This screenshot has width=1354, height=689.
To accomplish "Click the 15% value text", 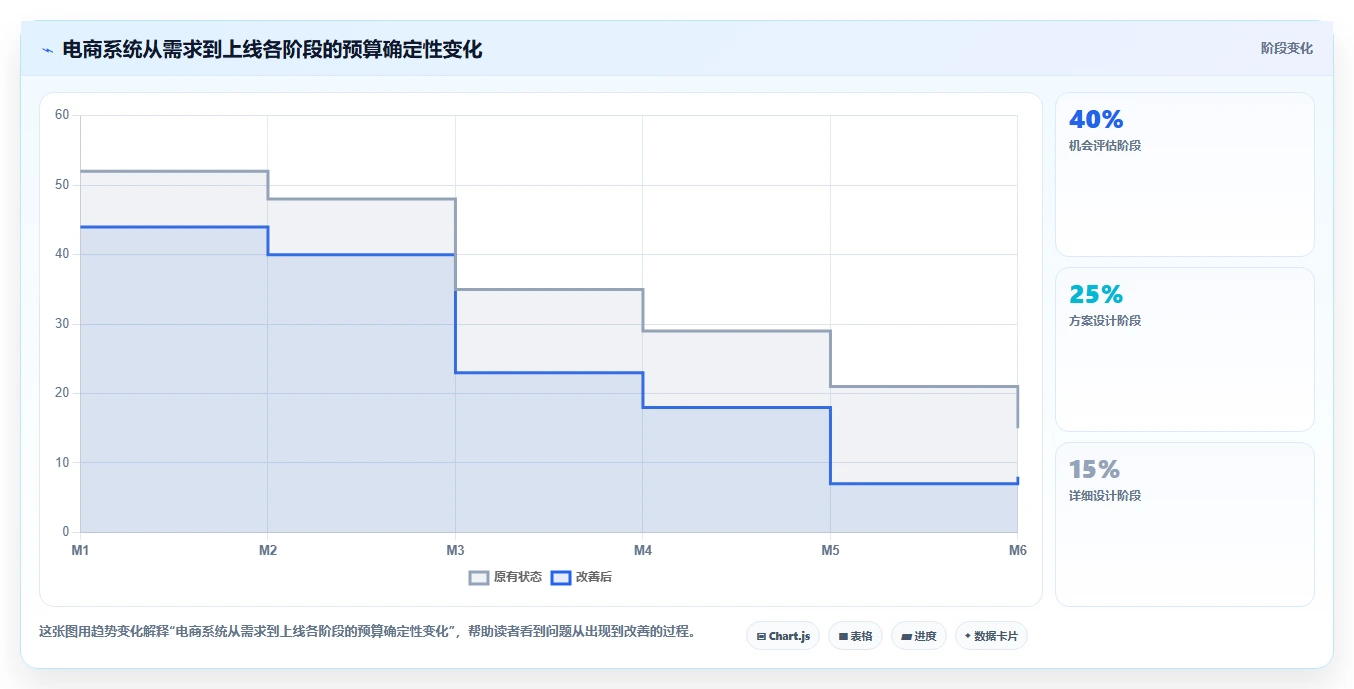I will 1094,470.
